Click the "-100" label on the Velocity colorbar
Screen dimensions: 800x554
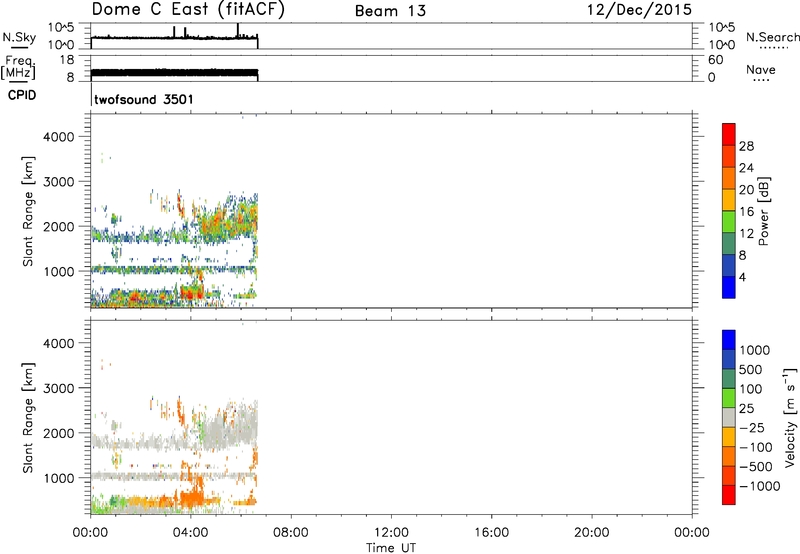point(756,447)
